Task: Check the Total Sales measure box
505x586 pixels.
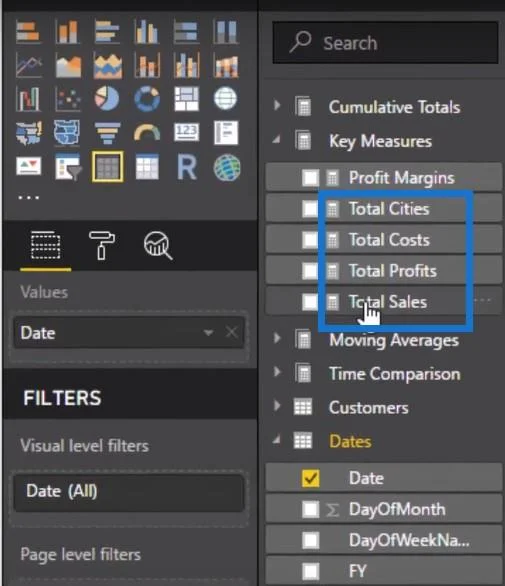Action: pos(311,302)
